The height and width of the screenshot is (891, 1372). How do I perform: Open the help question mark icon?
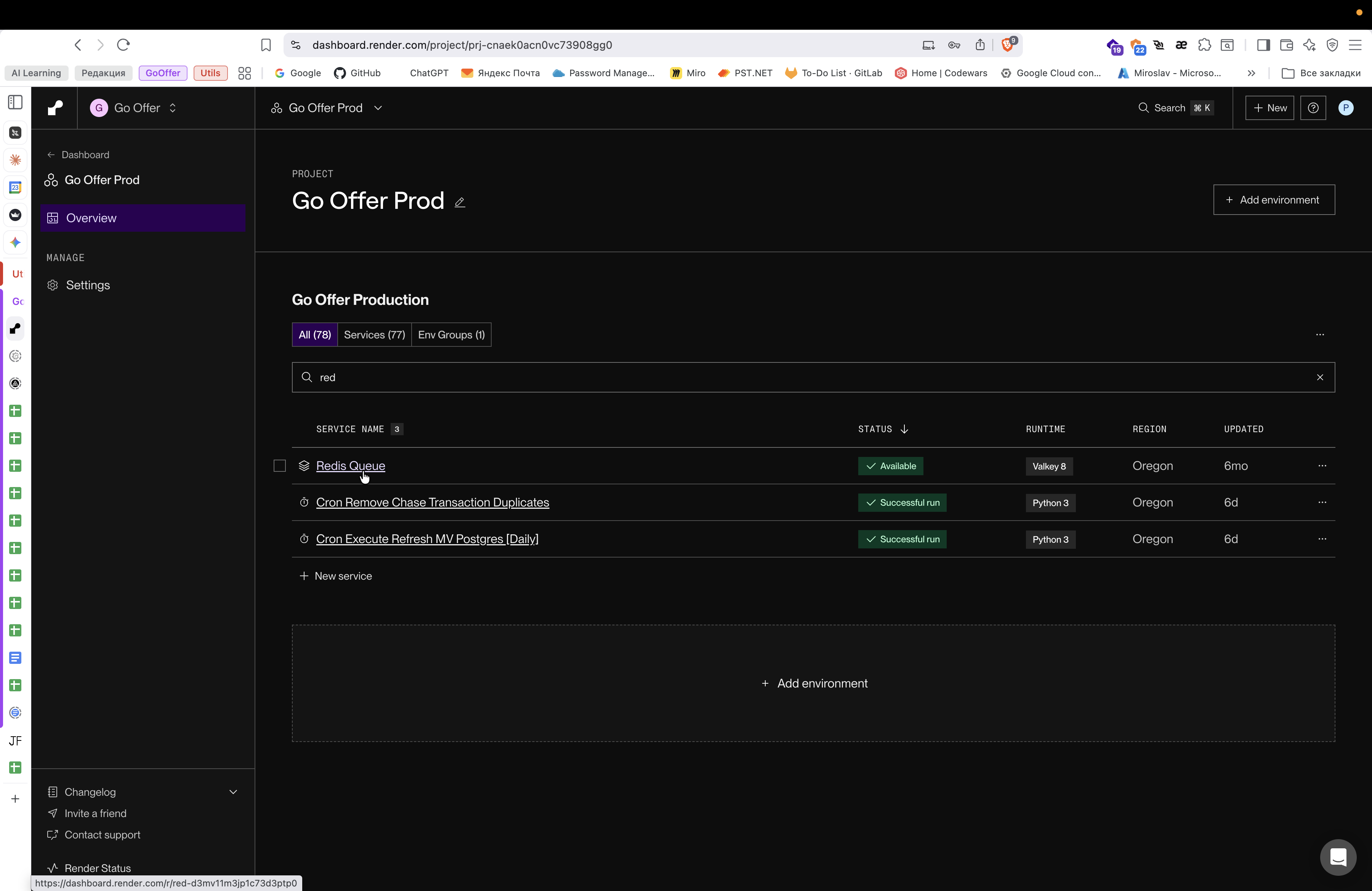click(1313, 108)
